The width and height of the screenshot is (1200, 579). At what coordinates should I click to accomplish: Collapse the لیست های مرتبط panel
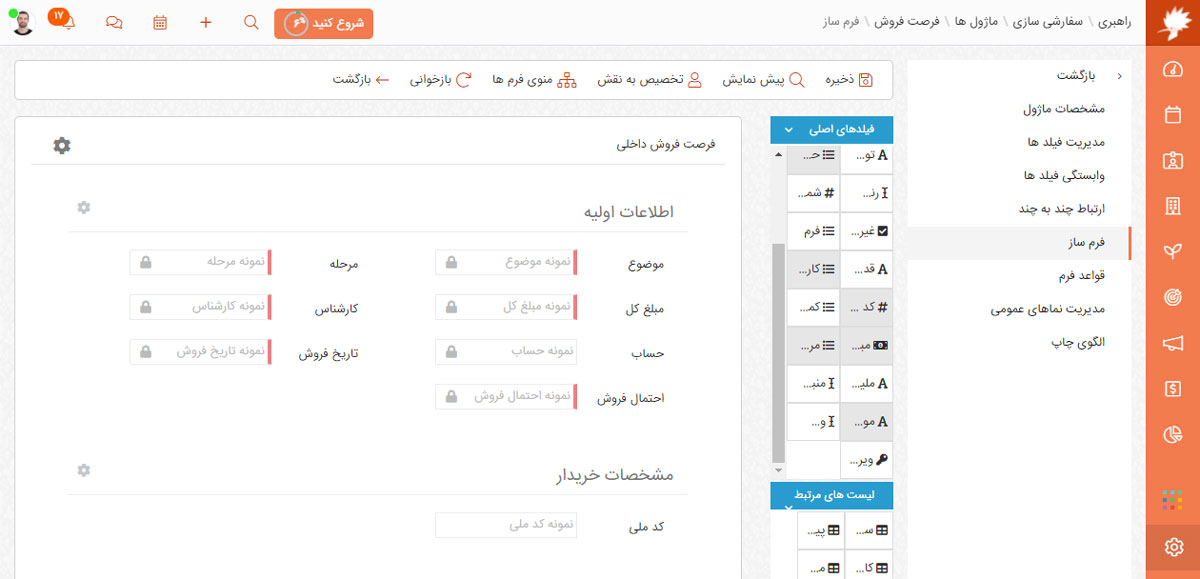click(789, 507)
